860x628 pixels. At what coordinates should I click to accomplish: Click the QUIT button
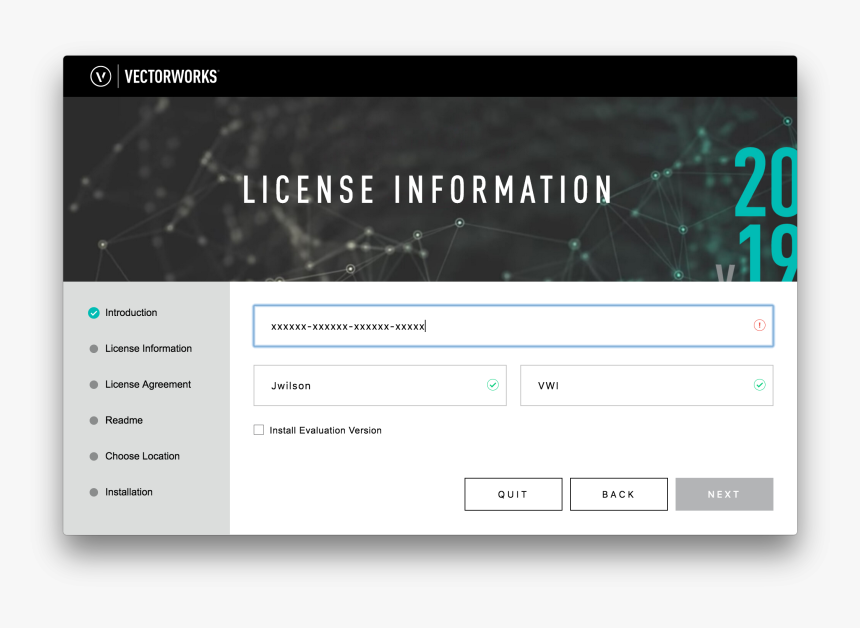513,493
